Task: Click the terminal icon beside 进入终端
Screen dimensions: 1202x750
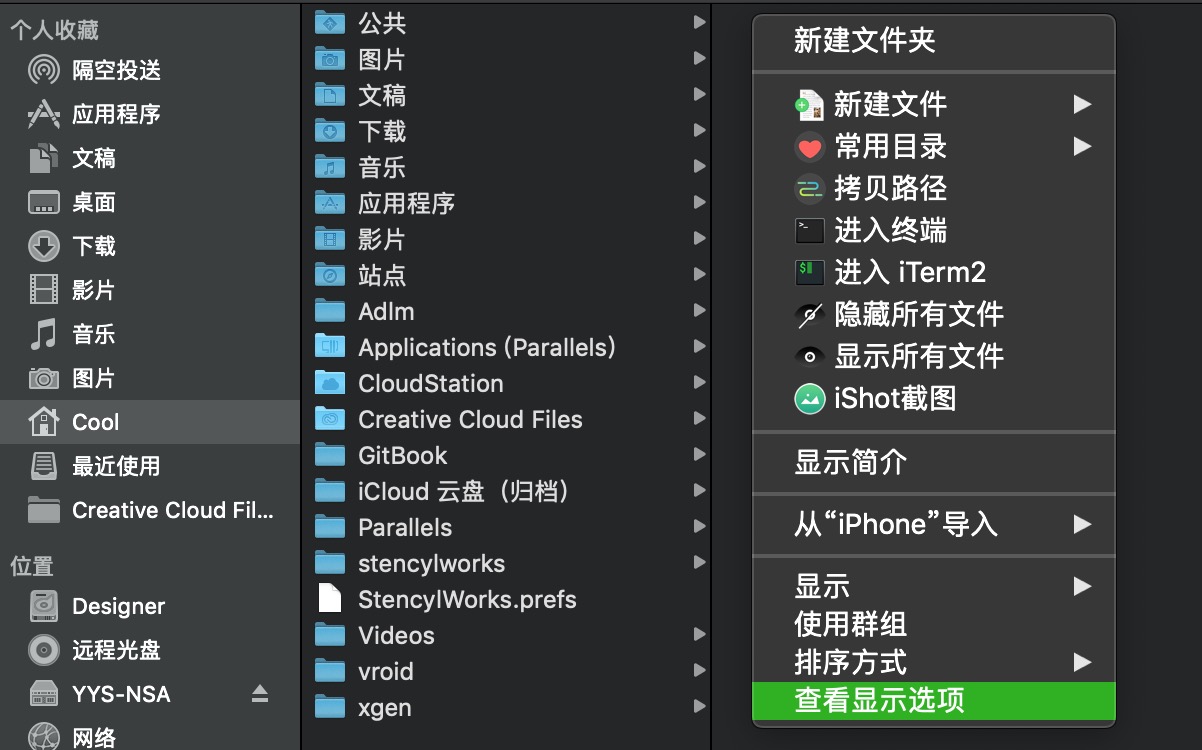Action: 809,231
